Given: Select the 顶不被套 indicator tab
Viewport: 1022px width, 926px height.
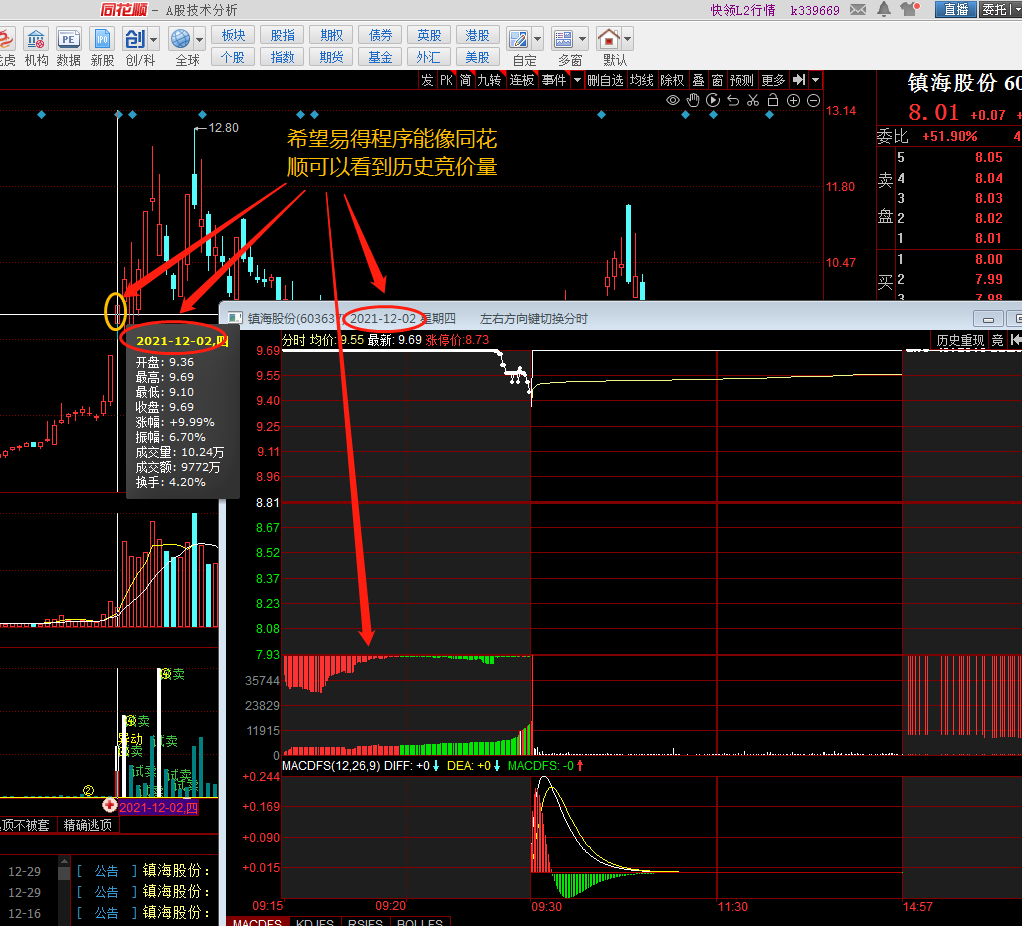Looking at the screenshot, I should (x=26, y=825).
